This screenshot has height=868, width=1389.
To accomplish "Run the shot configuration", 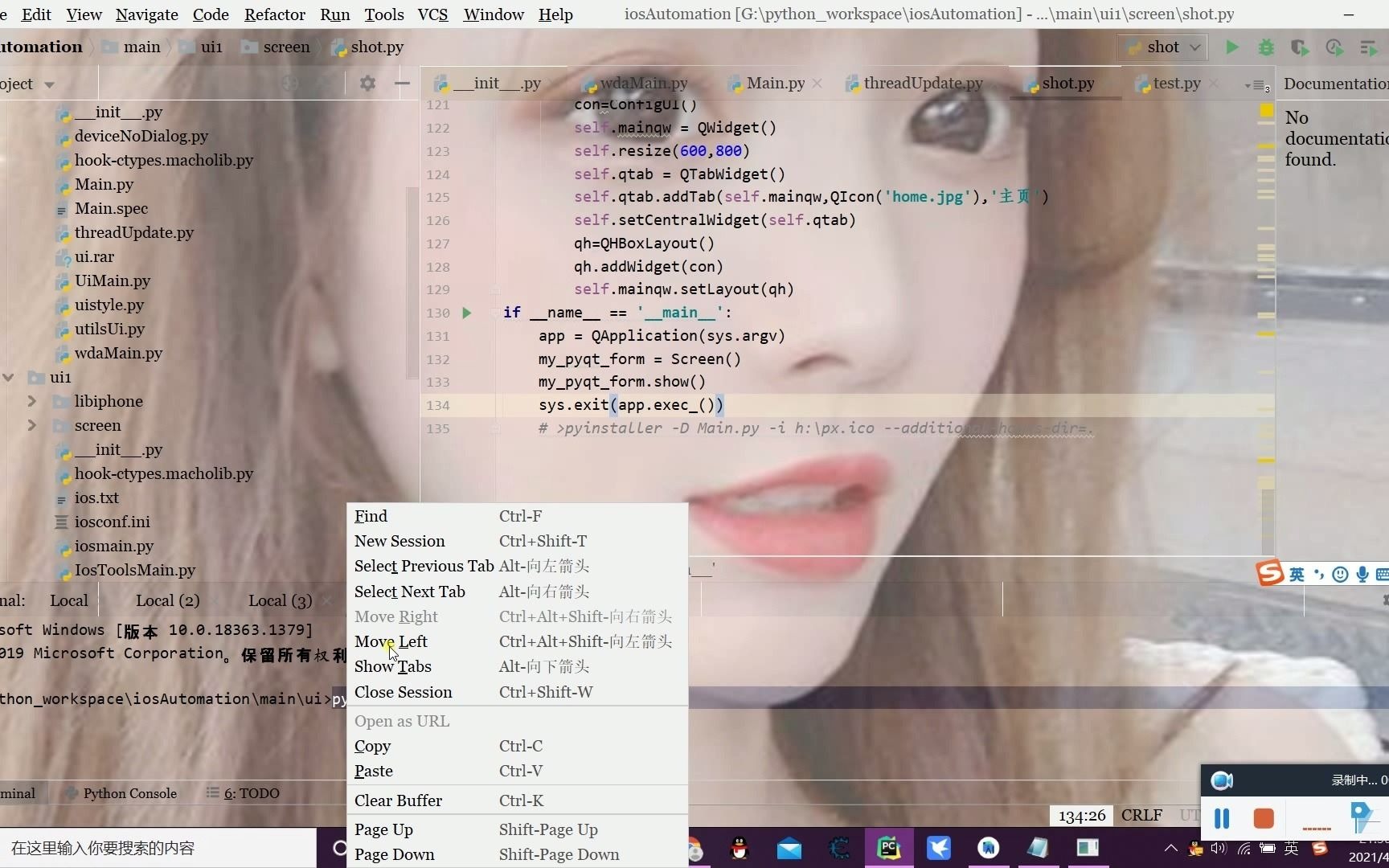I will 1231,47.
